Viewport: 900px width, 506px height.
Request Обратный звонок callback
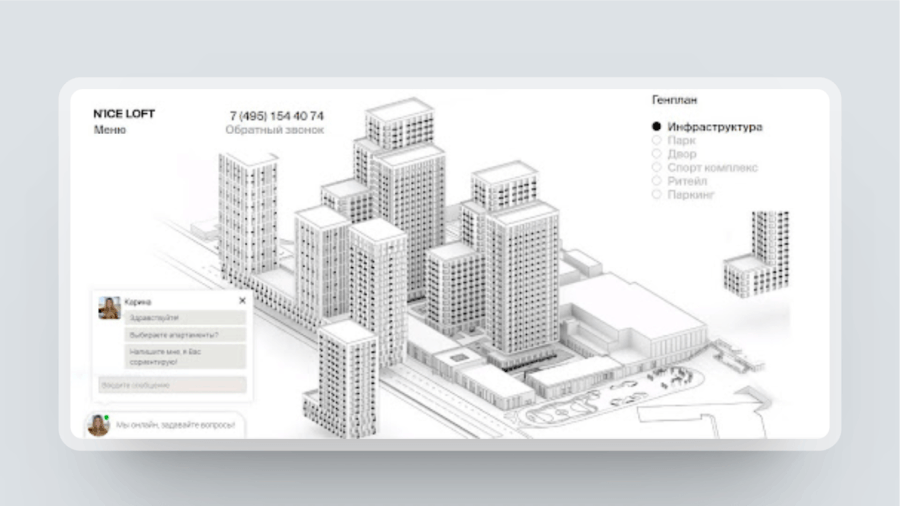click(274, 130)
